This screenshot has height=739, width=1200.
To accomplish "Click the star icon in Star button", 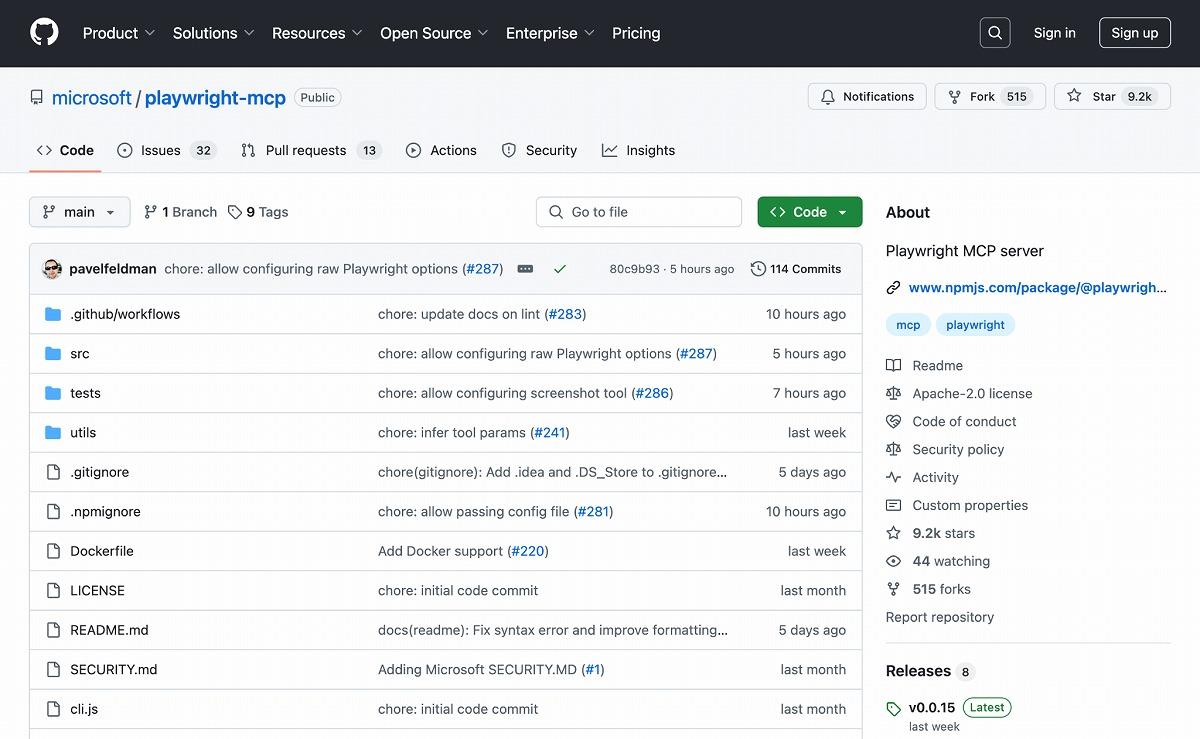I will pos(1074,96).
